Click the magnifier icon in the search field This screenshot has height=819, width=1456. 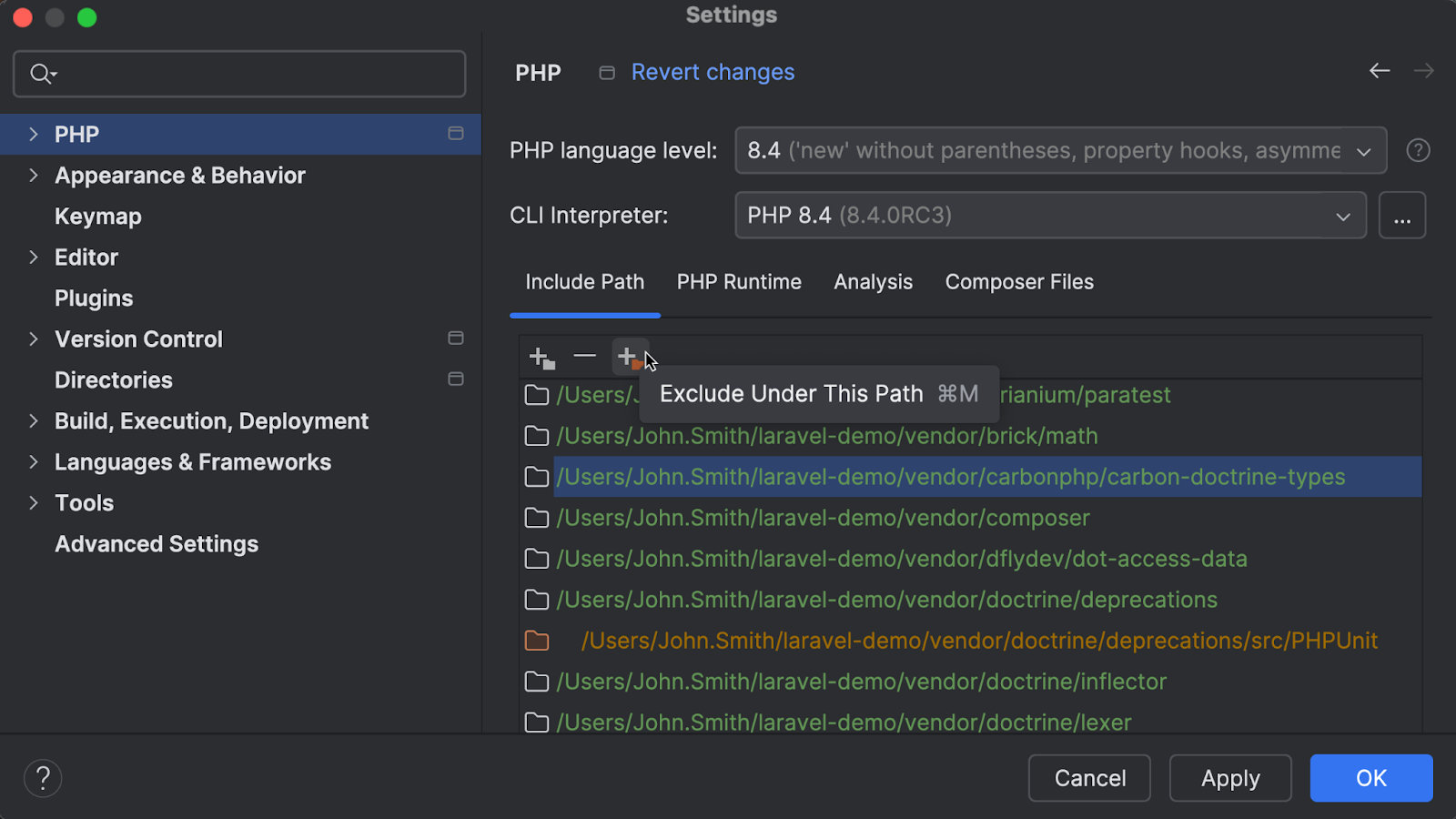(41, 74)
